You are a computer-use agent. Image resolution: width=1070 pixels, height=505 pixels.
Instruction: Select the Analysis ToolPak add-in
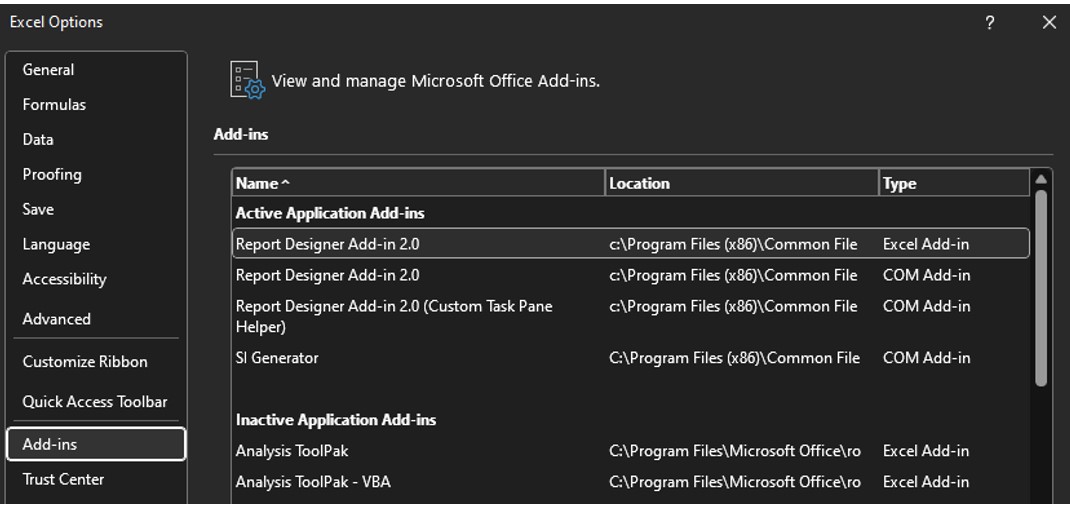point(631,451)
